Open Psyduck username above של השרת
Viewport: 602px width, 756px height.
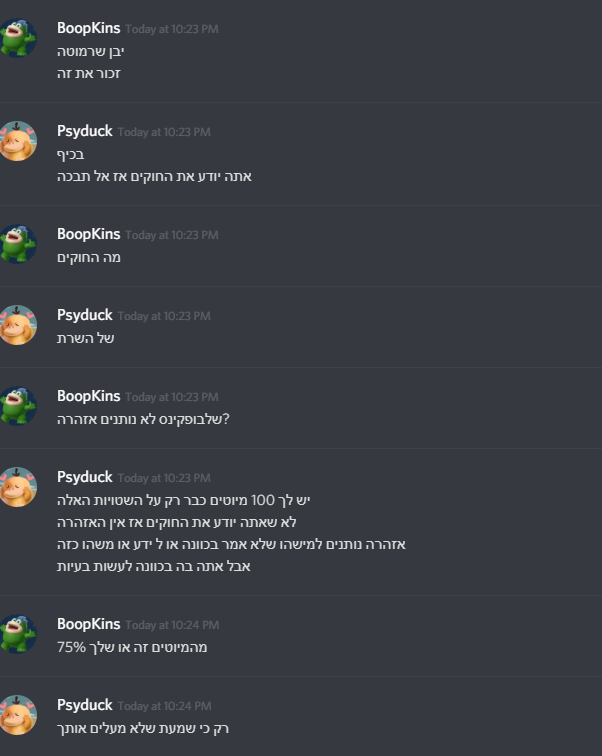click(x=85, y=315)
